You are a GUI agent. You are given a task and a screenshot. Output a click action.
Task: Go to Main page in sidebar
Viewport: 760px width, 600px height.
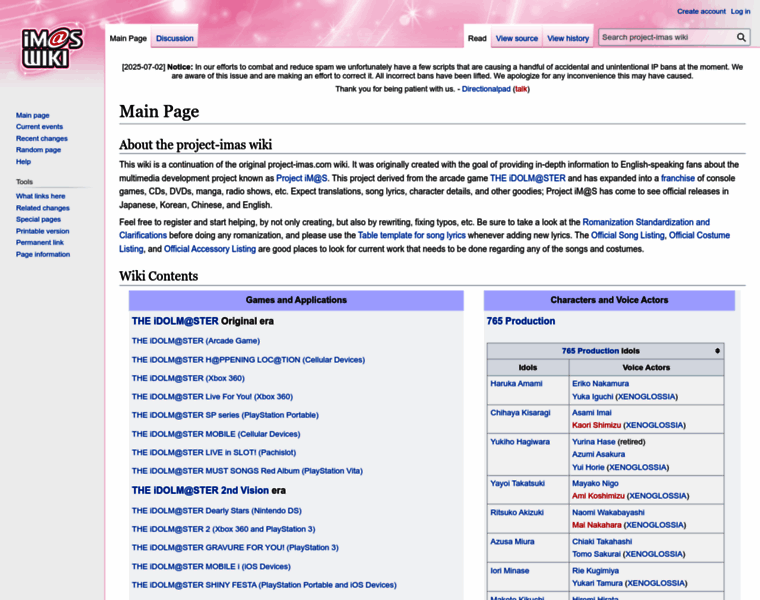click(32, 115)
